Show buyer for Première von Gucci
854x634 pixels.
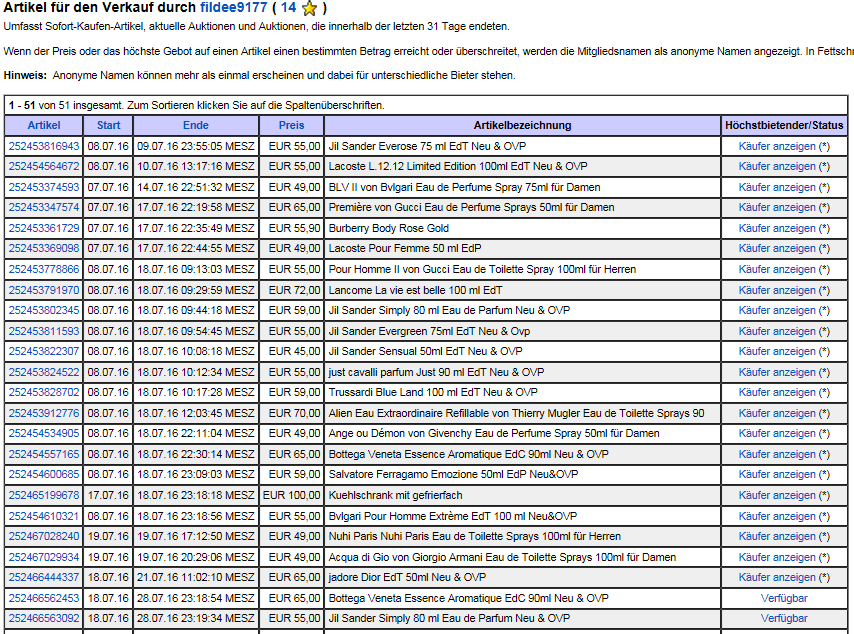click(777, 208)
